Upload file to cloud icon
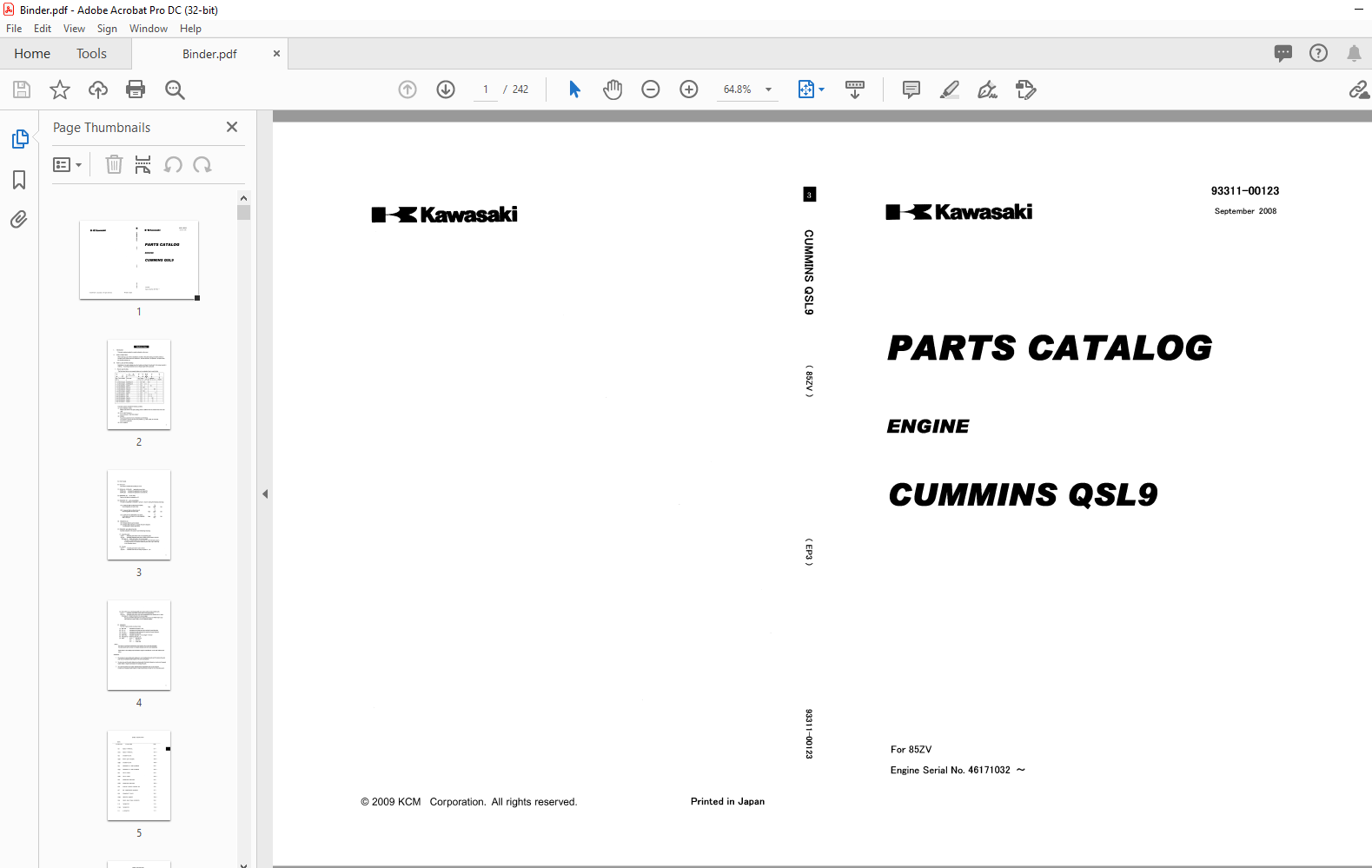Image resolution: width=1372 pixels, height=868 pixels. pos(98,89)
